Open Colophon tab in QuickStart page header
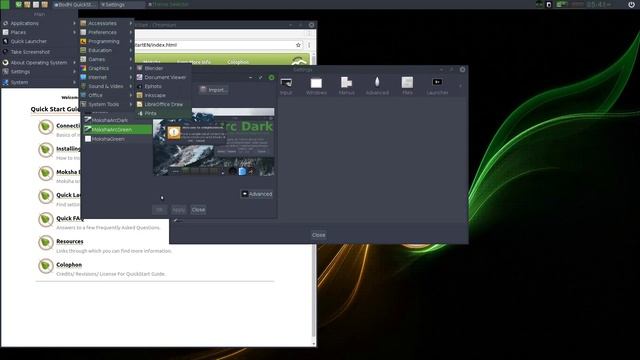This screenshot has height=360, width=640. tap(238, 62)
